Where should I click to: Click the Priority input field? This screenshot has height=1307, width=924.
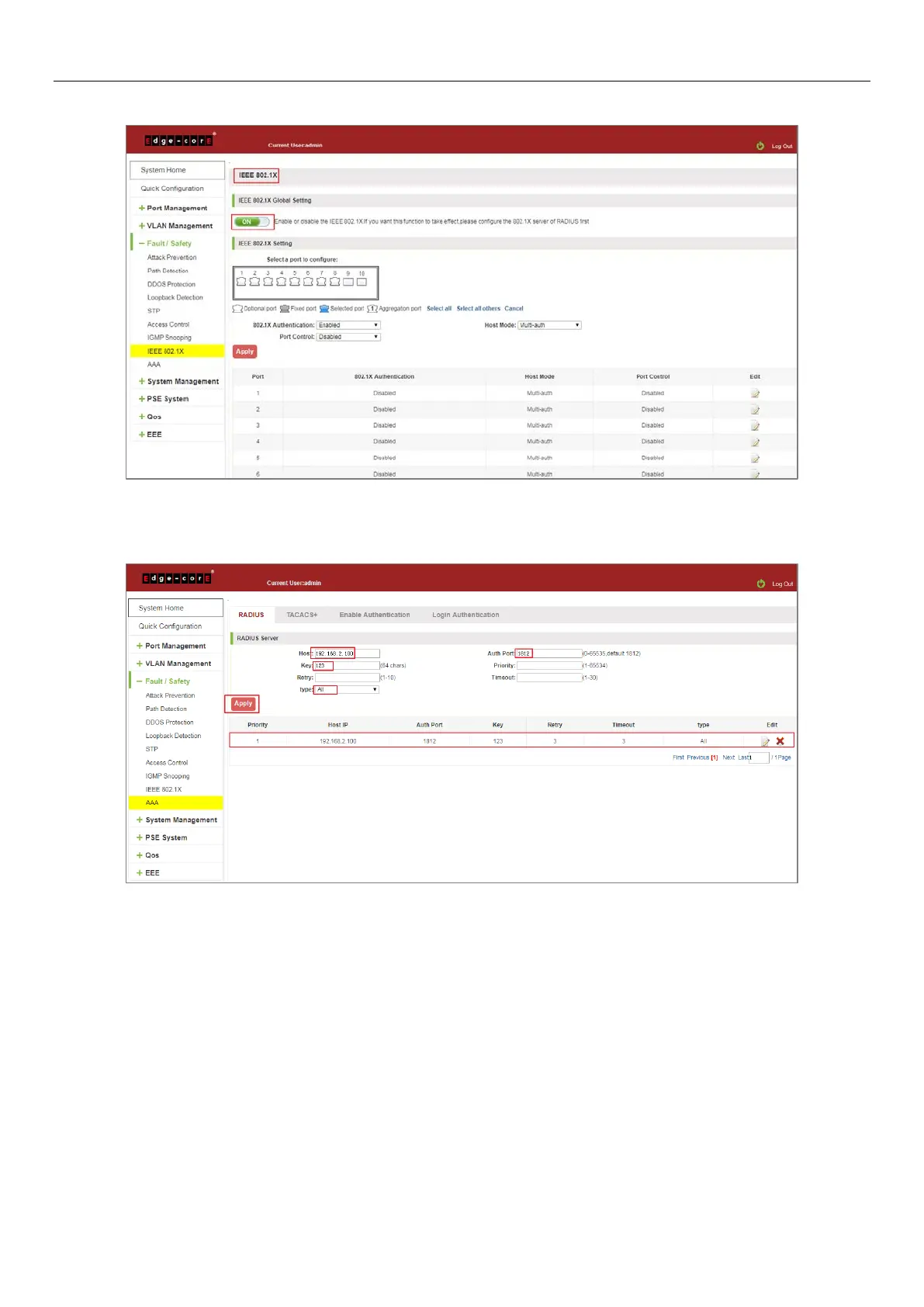[549, 666]
